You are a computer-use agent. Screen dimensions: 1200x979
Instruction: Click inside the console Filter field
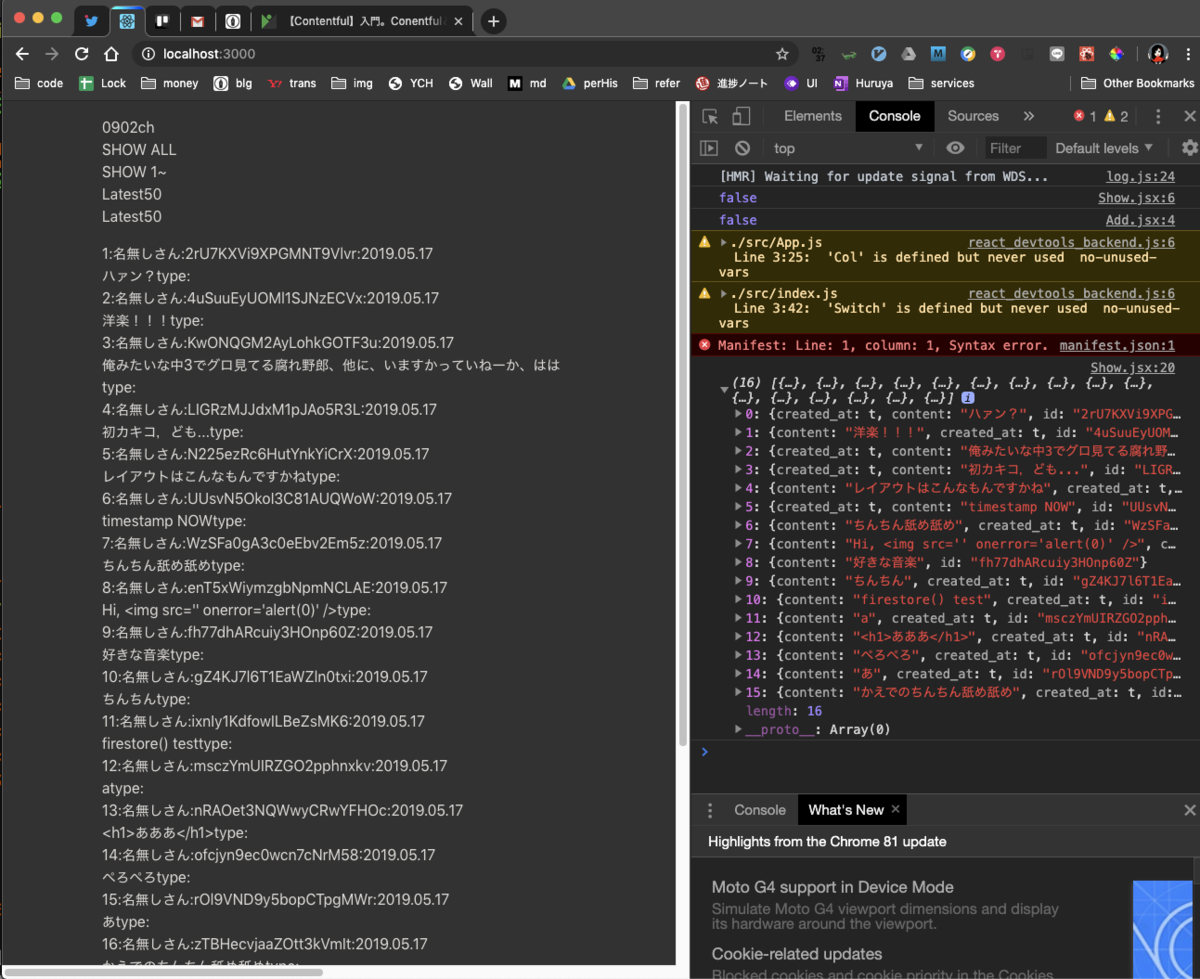1014,148
